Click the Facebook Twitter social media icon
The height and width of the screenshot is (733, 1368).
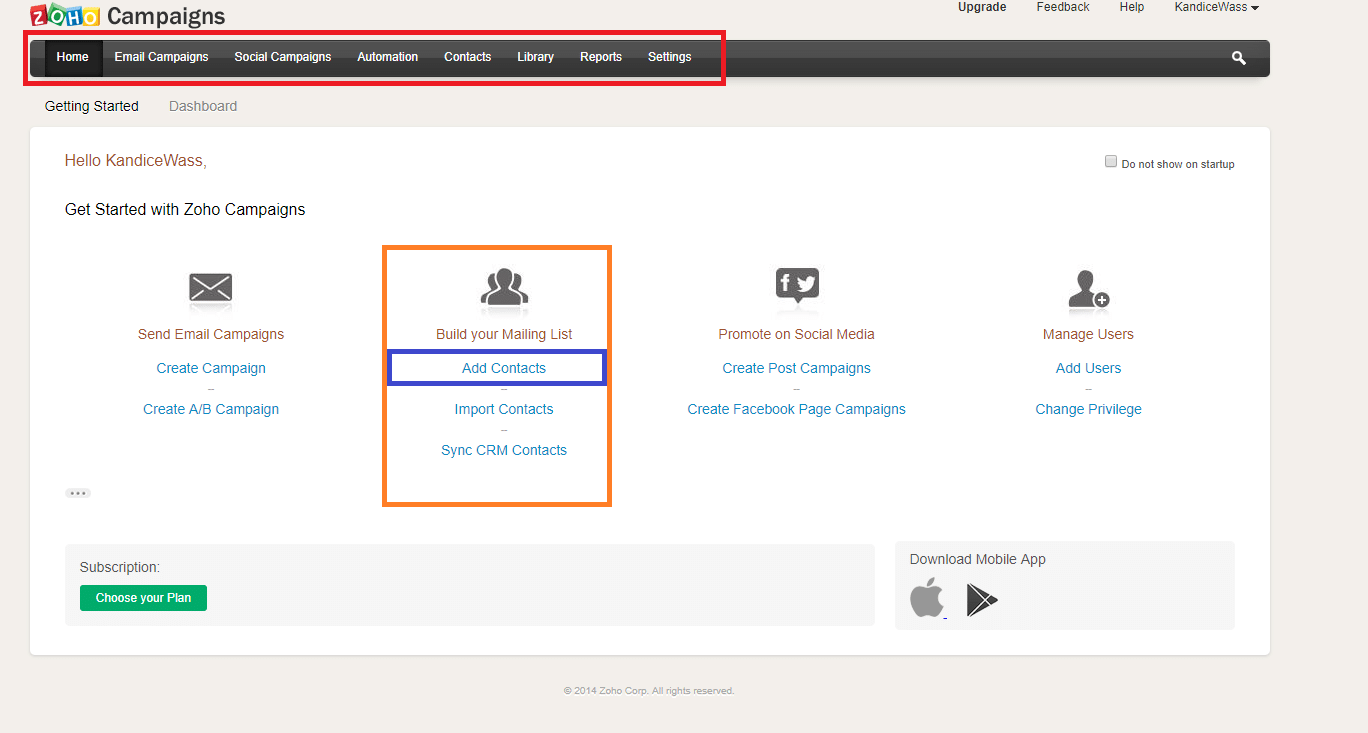click(x=797, y=285)
